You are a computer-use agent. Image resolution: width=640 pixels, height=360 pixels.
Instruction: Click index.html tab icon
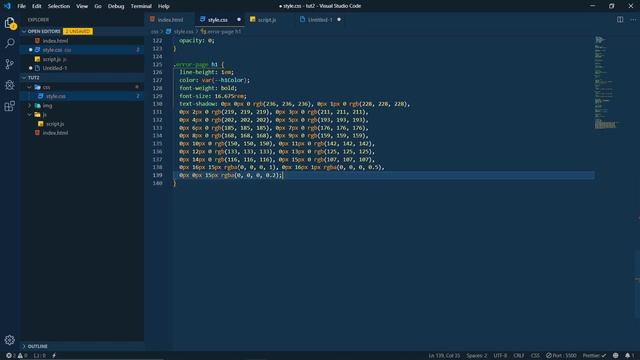pos(152,20)
